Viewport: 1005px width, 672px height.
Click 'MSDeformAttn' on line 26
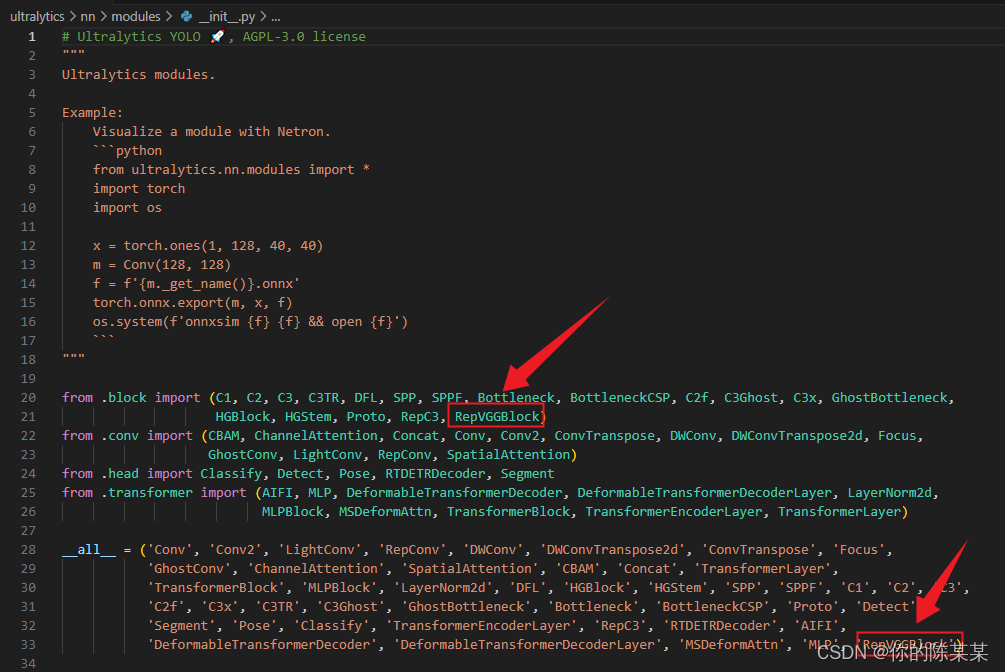pos(385,512)
